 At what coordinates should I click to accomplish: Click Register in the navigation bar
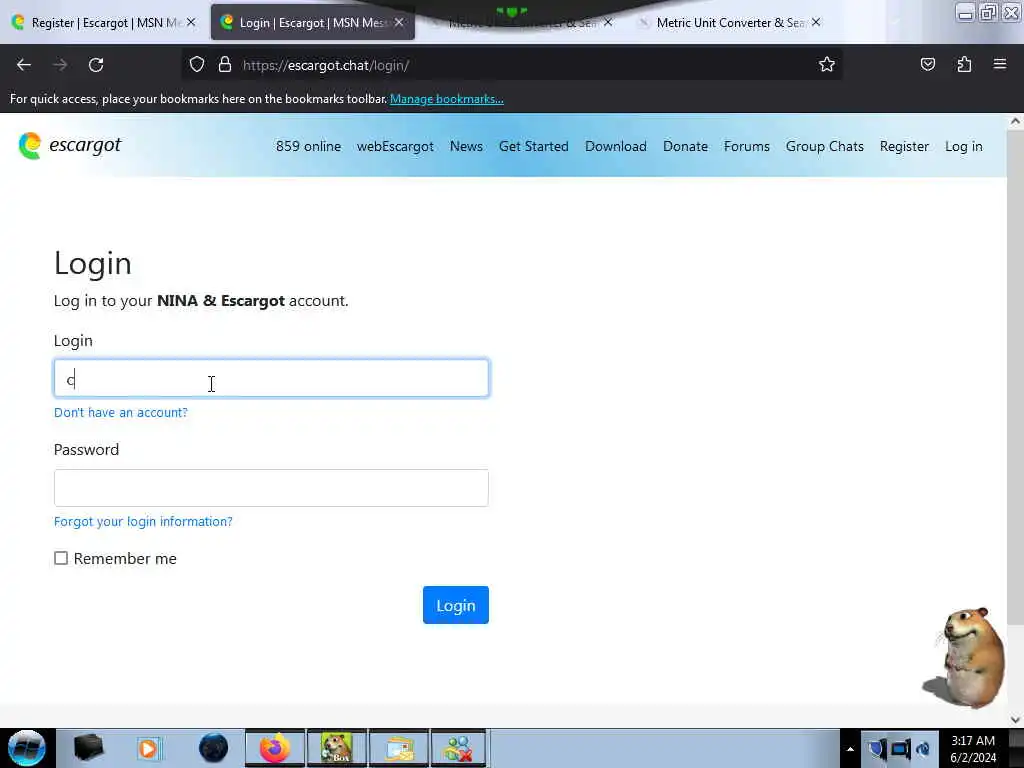pyautogui.click(x=904, y=146)
